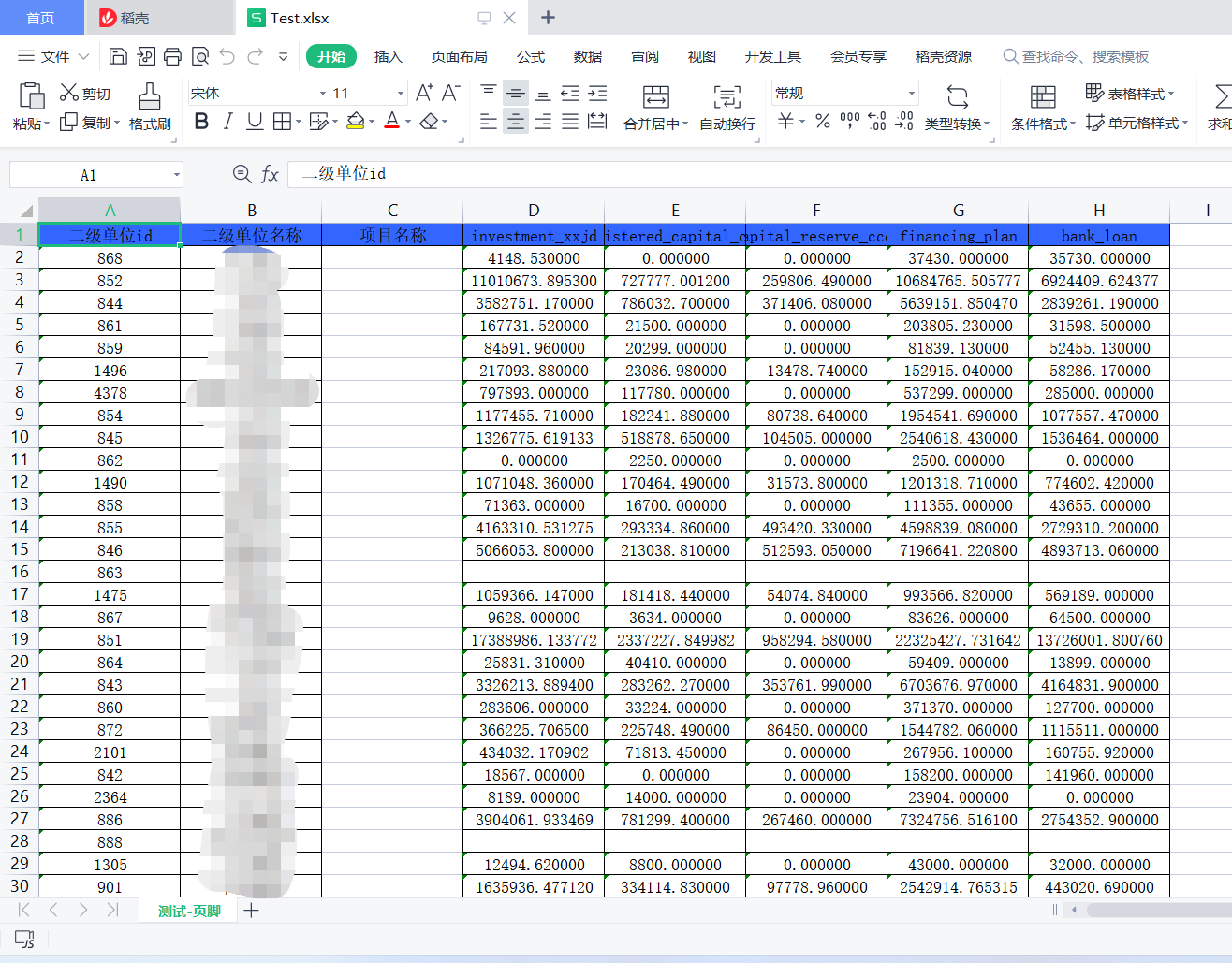The height and width of the screenshot is (963, 1232).
Task: Switch to the 数据 ribbon tab
Action: (587, 56)
